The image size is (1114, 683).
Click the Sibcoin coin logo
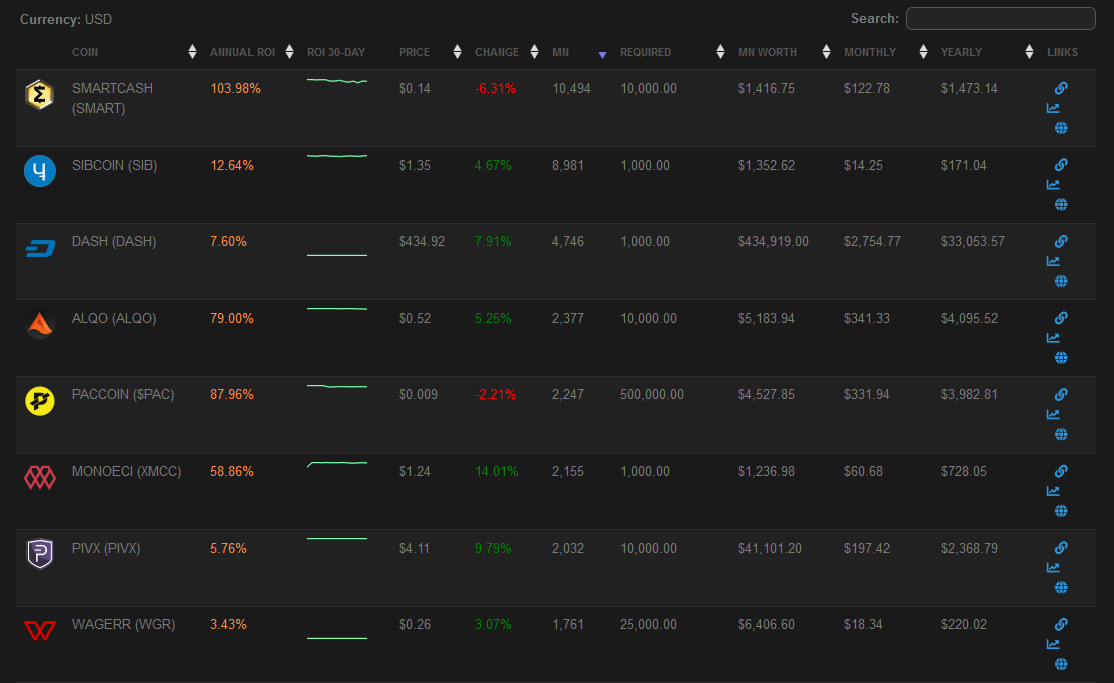(40, 171)
